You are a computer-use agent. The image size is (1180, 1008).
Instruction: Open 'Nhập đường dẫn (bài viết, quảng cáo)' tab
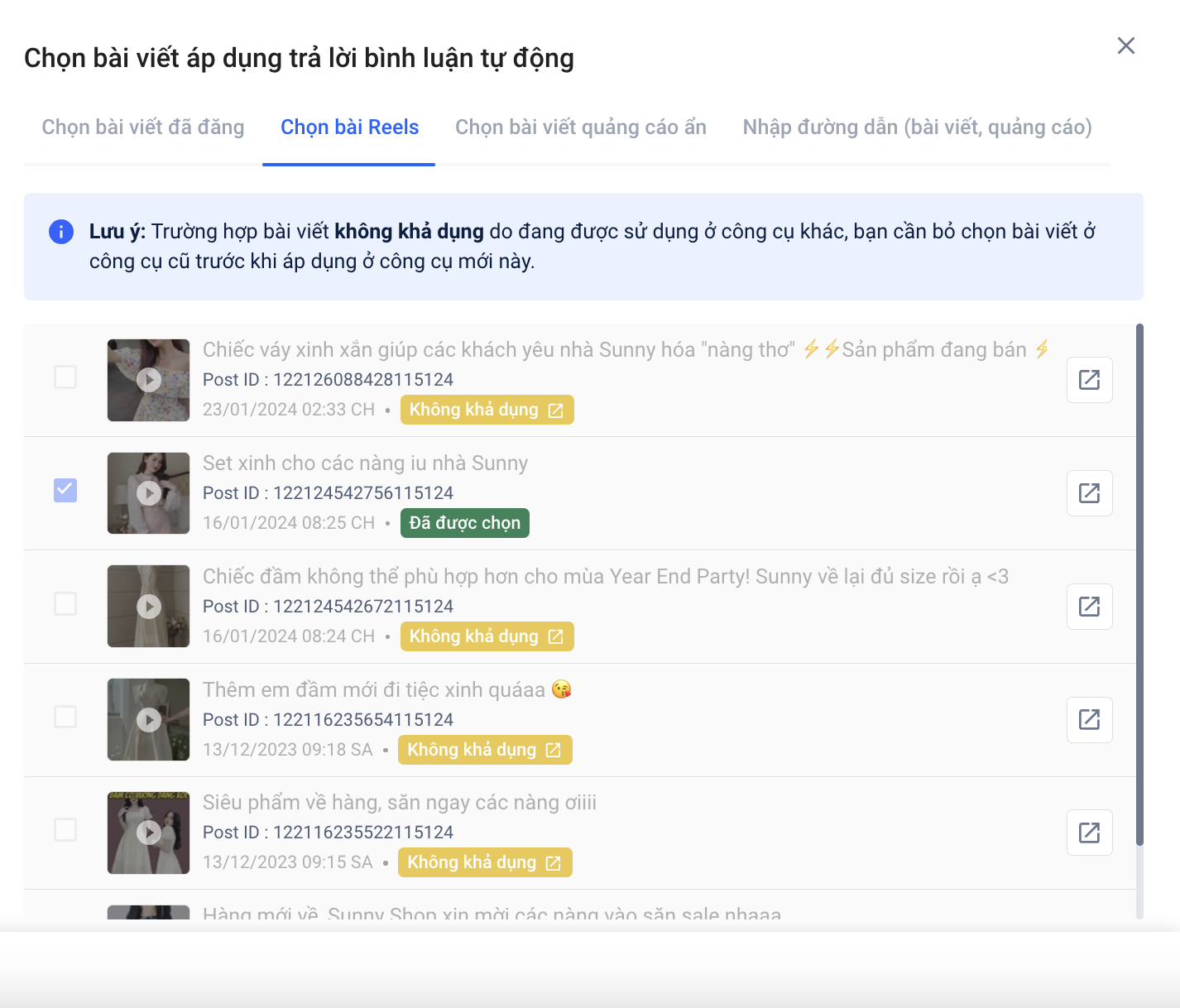click(918, 127)
